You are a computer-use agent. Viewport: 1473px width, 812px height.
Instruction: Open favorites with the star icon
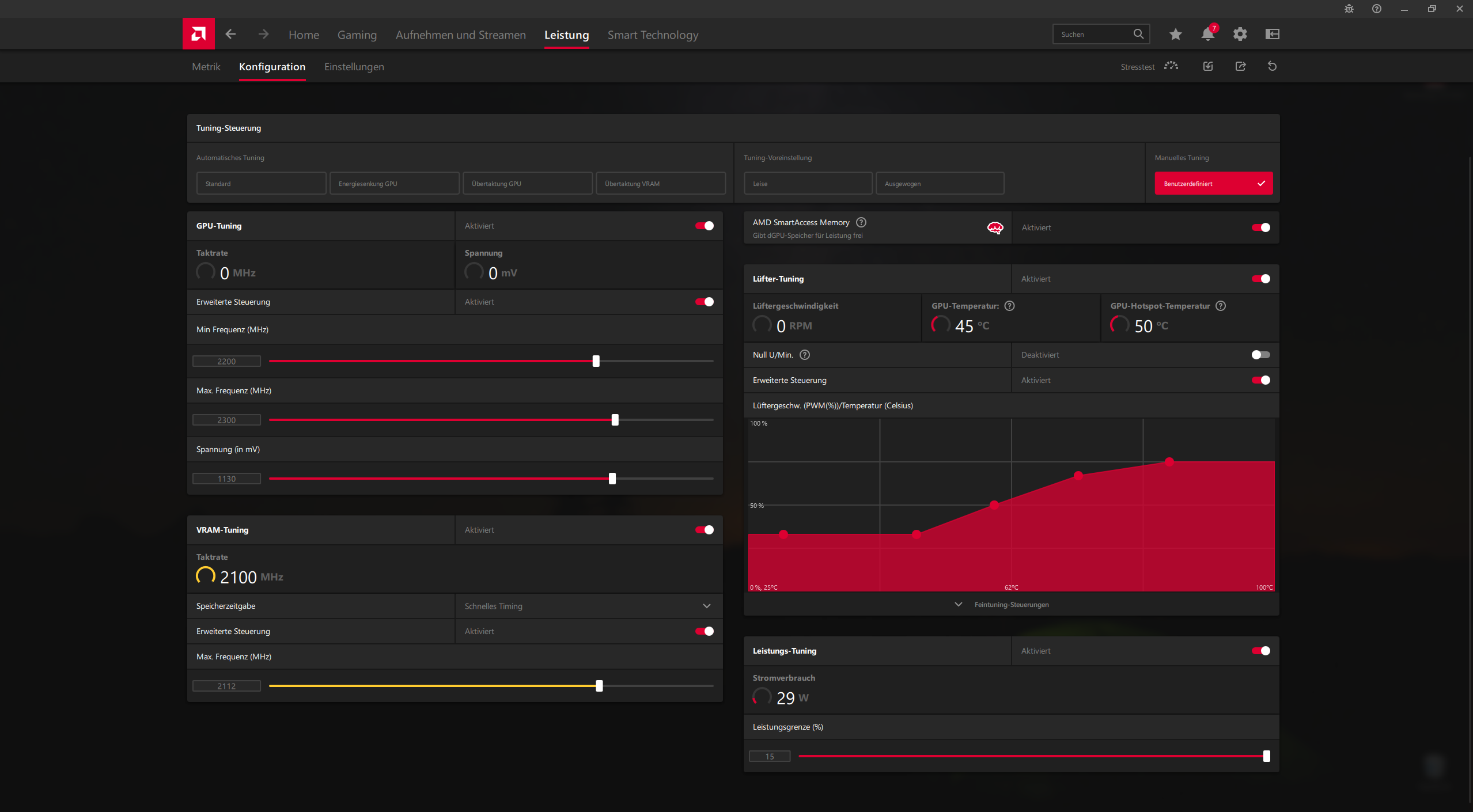pyautogui.click(x=1175, y=34)
